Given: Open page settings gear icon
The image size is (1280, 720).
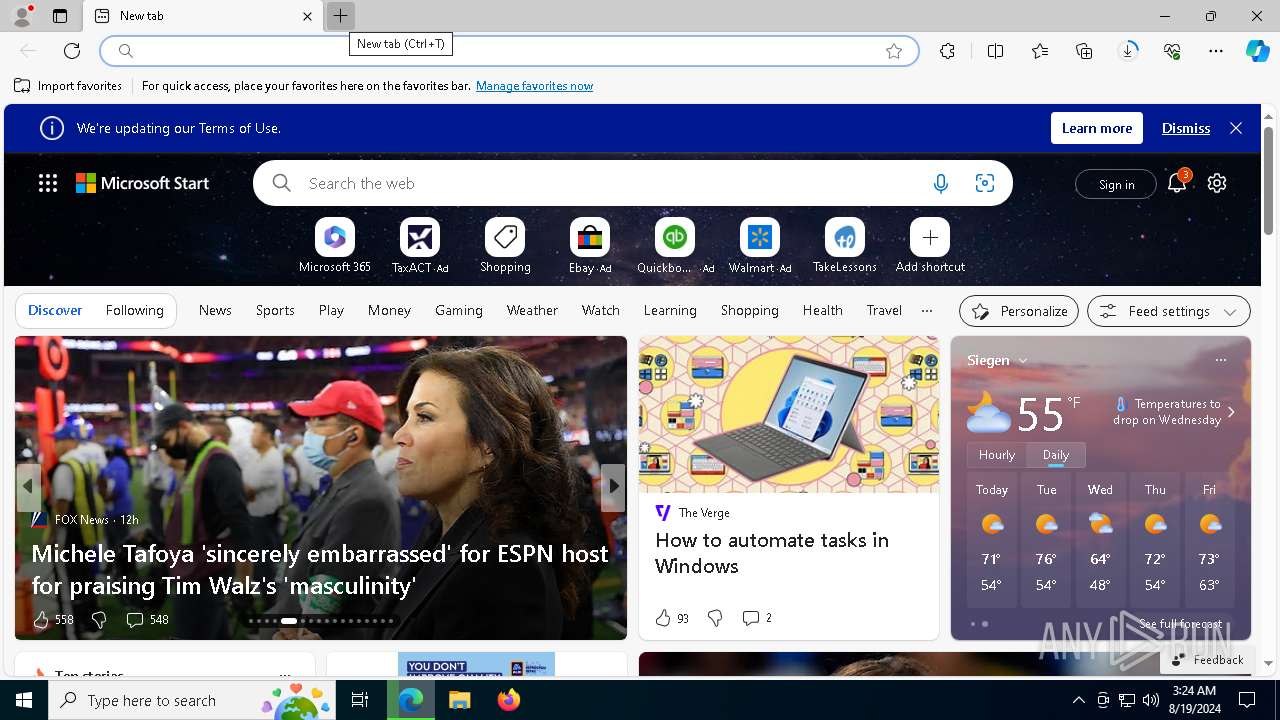Looking at the screenshot, I should point(1217,183).
